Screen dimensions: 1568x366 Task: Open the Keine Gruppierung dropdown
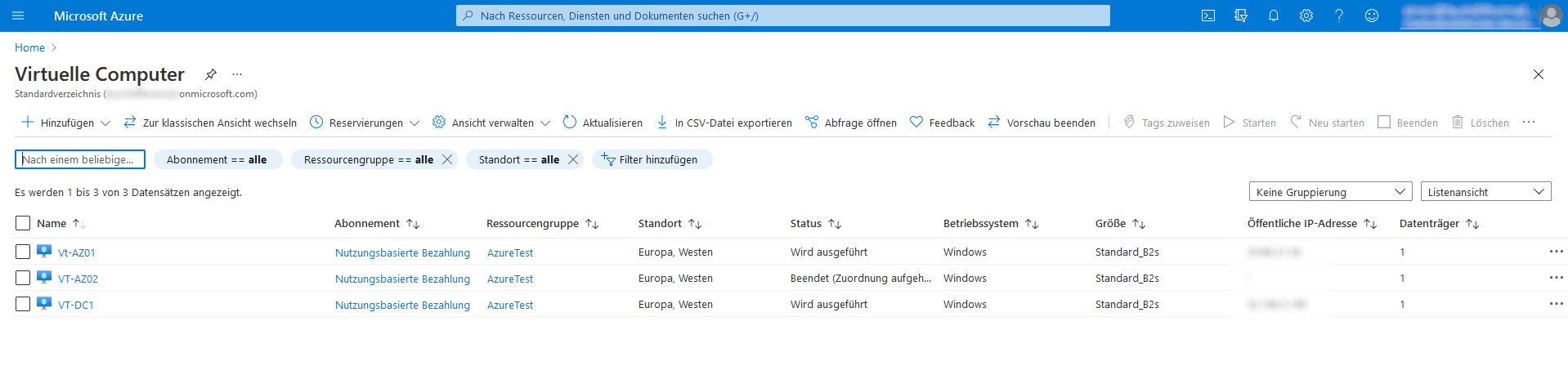(x=1330, y=192)
